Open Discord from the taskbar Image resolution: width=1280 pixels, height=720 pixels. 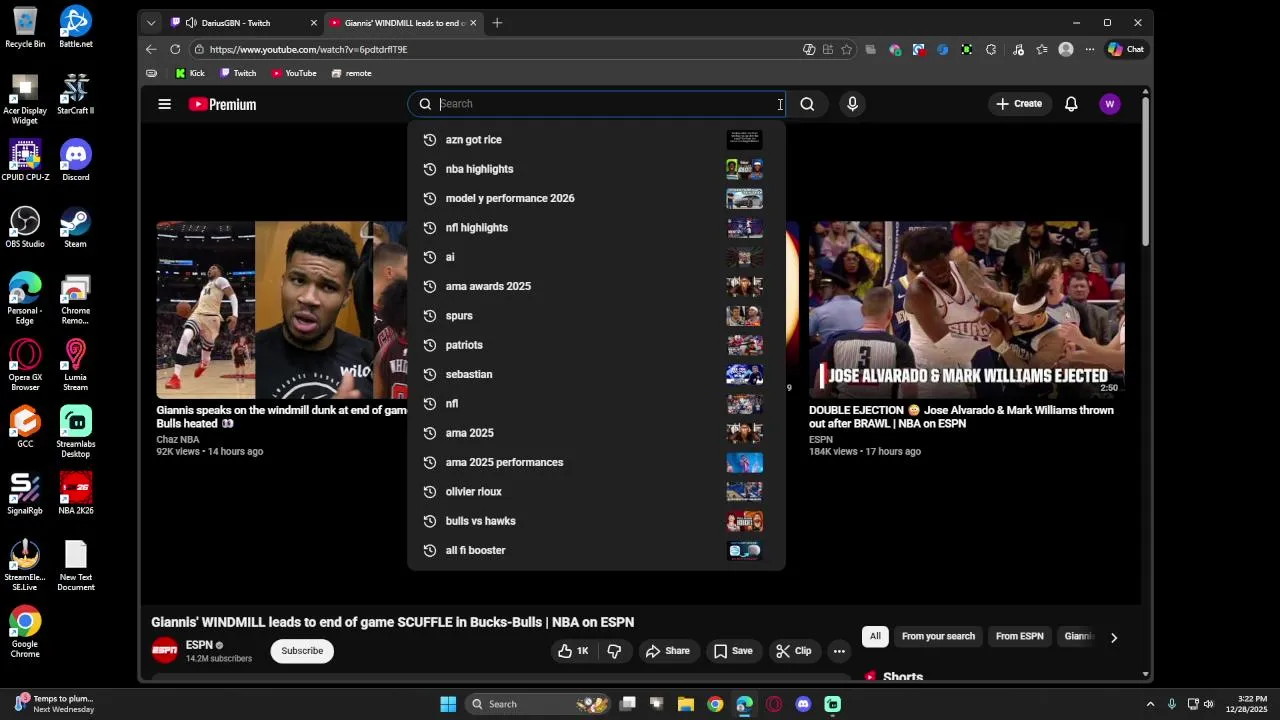click(803, 704)
